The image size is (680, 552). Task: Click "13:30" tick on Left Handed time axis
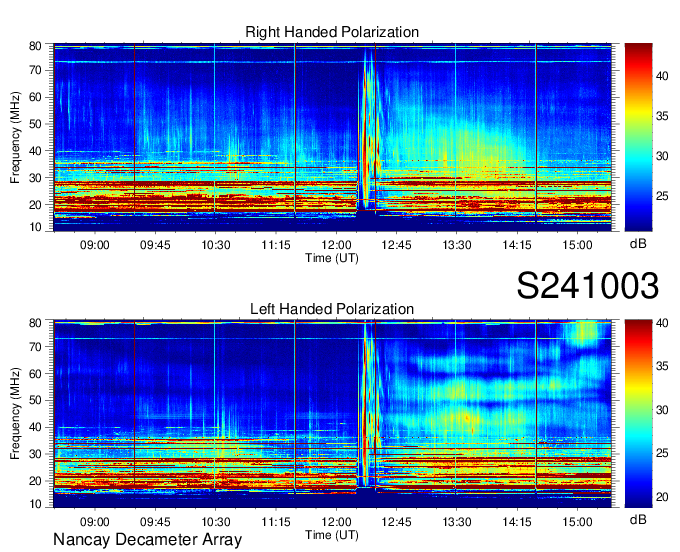pyautogui.click(x=457, y=522)
